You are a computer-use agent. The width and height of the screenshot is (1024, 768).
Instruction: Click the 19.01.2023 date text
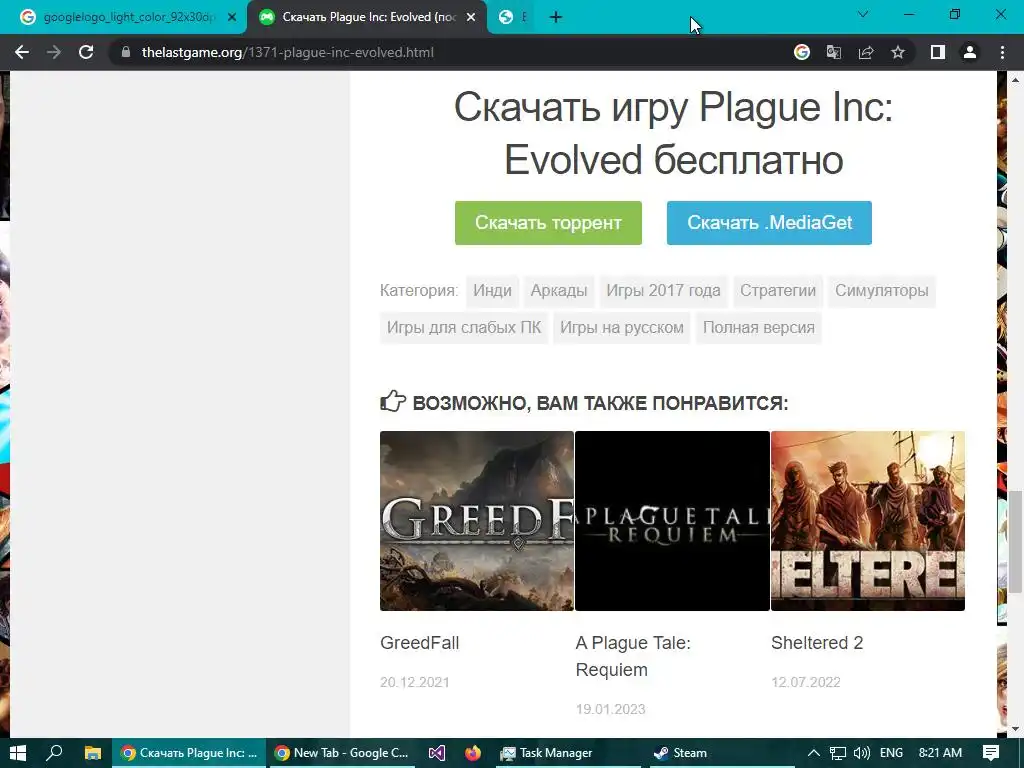click(x=611, y=709)
